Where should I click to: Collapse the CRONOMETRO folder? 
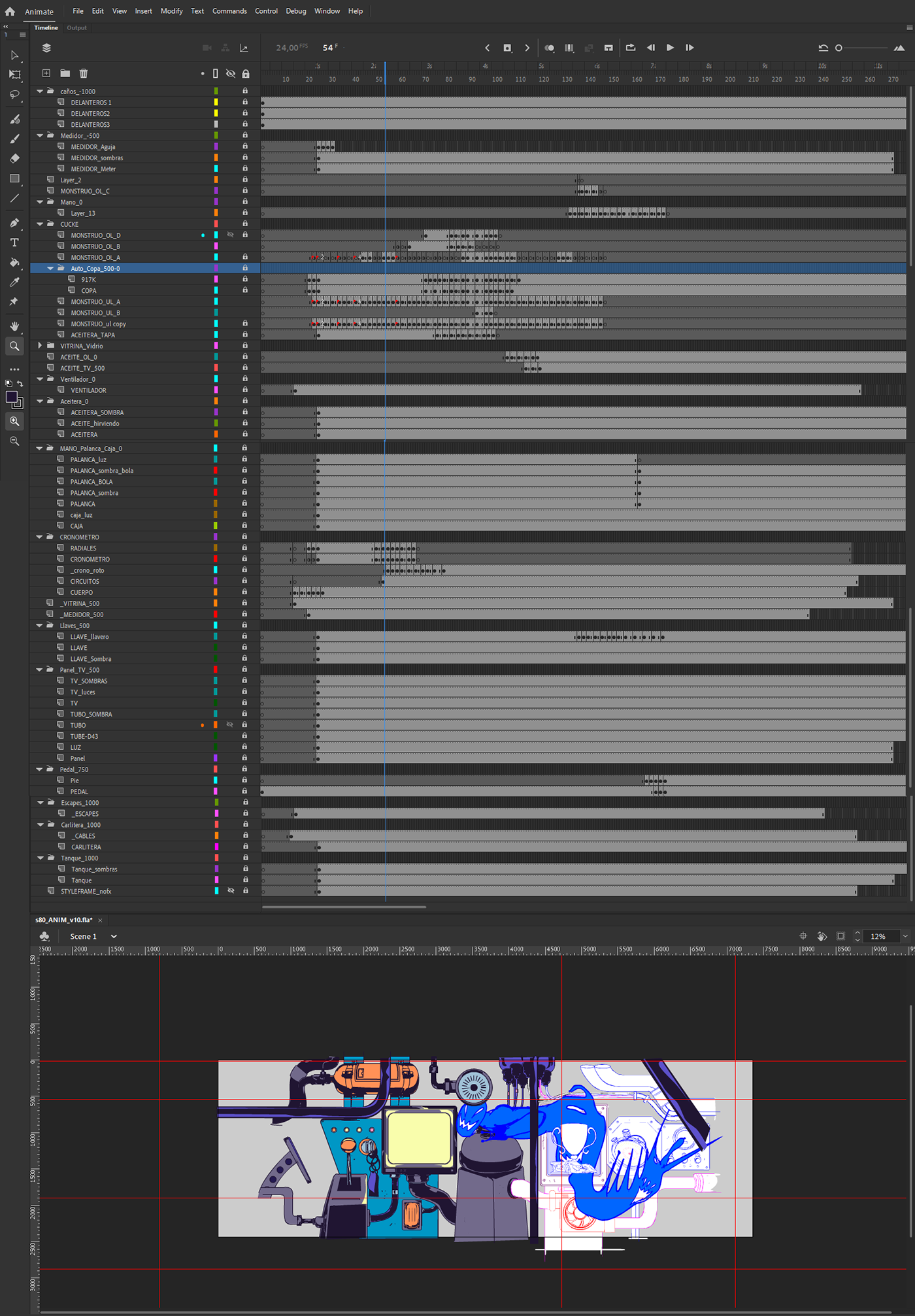pos(39,537)
